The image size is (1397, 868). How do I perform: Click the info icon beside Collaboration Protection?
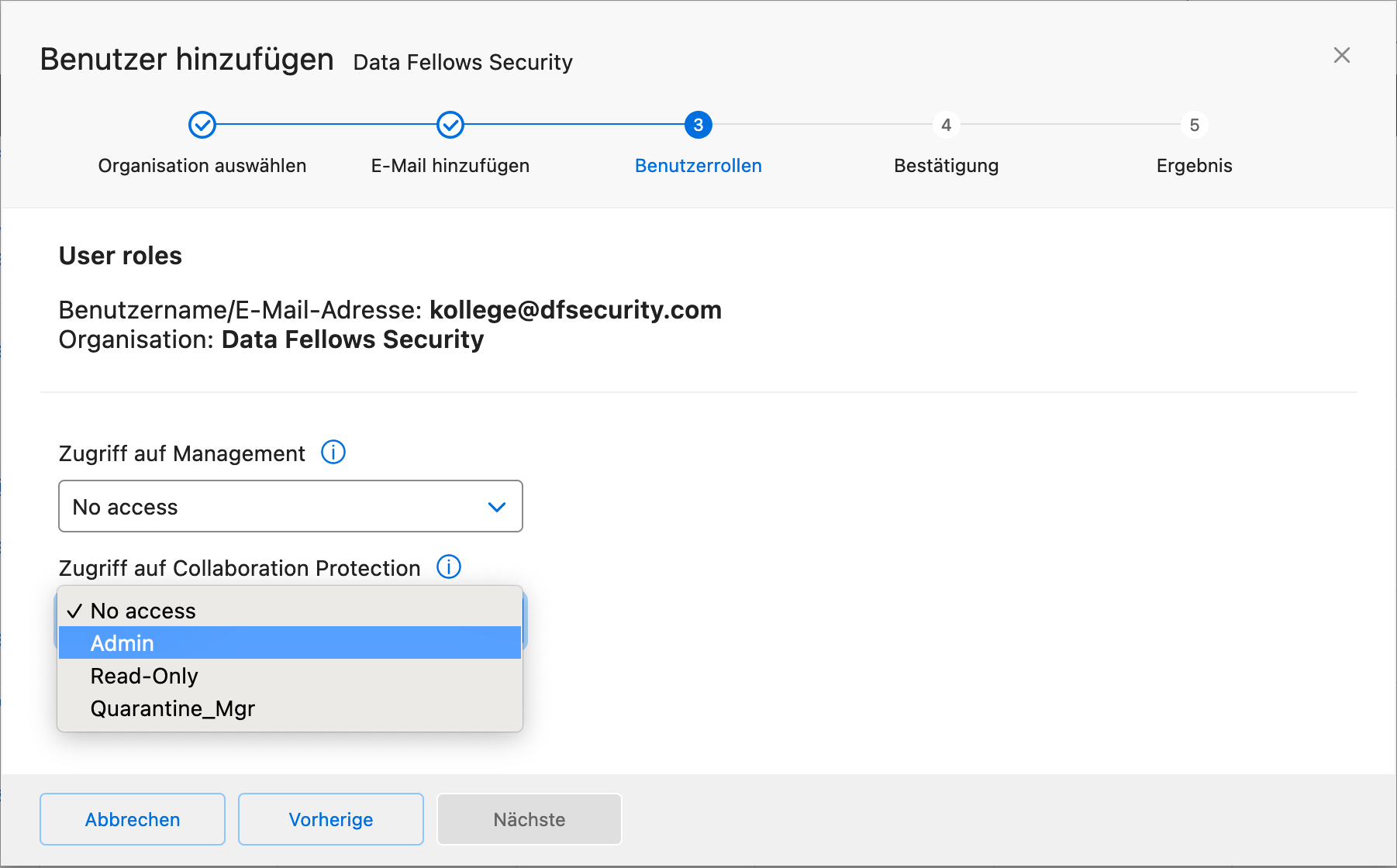[449, 567]
